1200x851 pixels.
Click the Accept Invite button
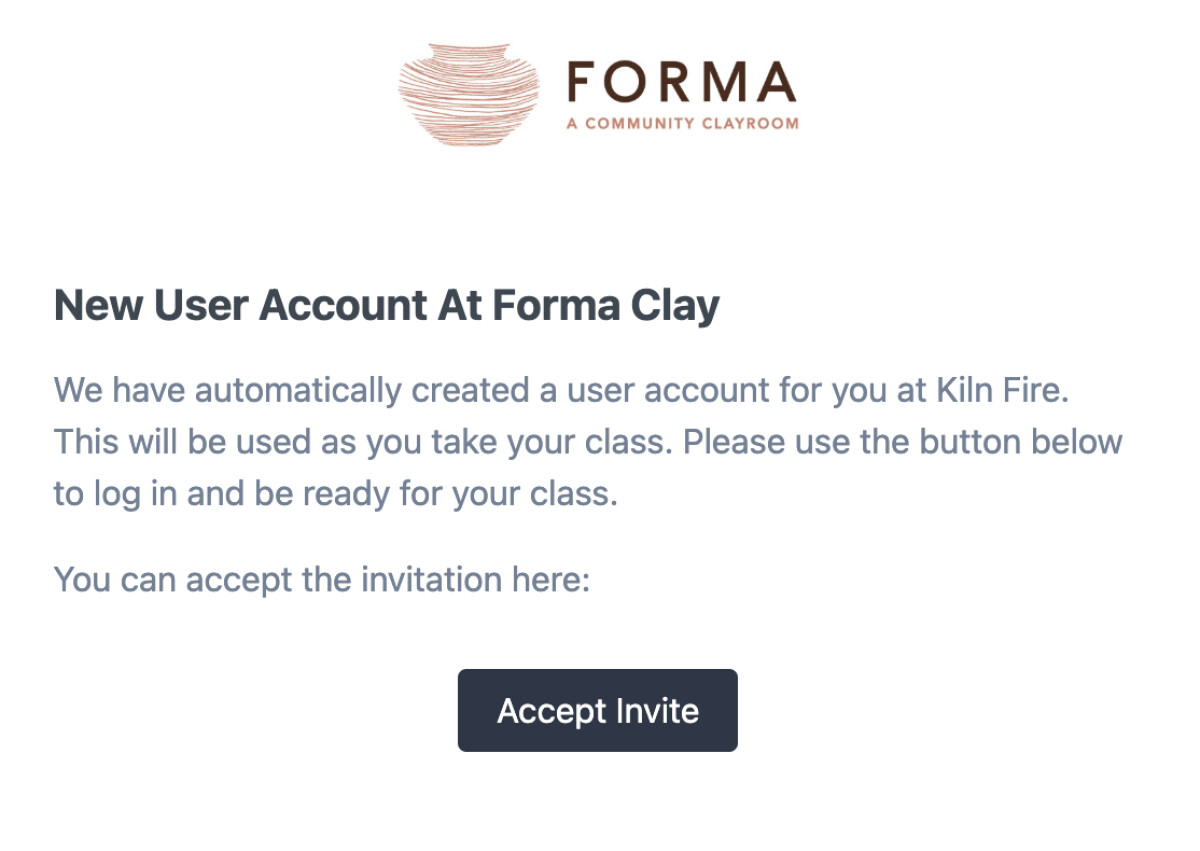597,710
